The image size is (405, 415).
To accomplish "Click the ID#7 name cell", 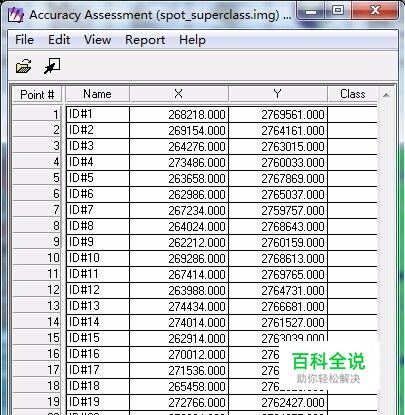I will tap(98, 210).
